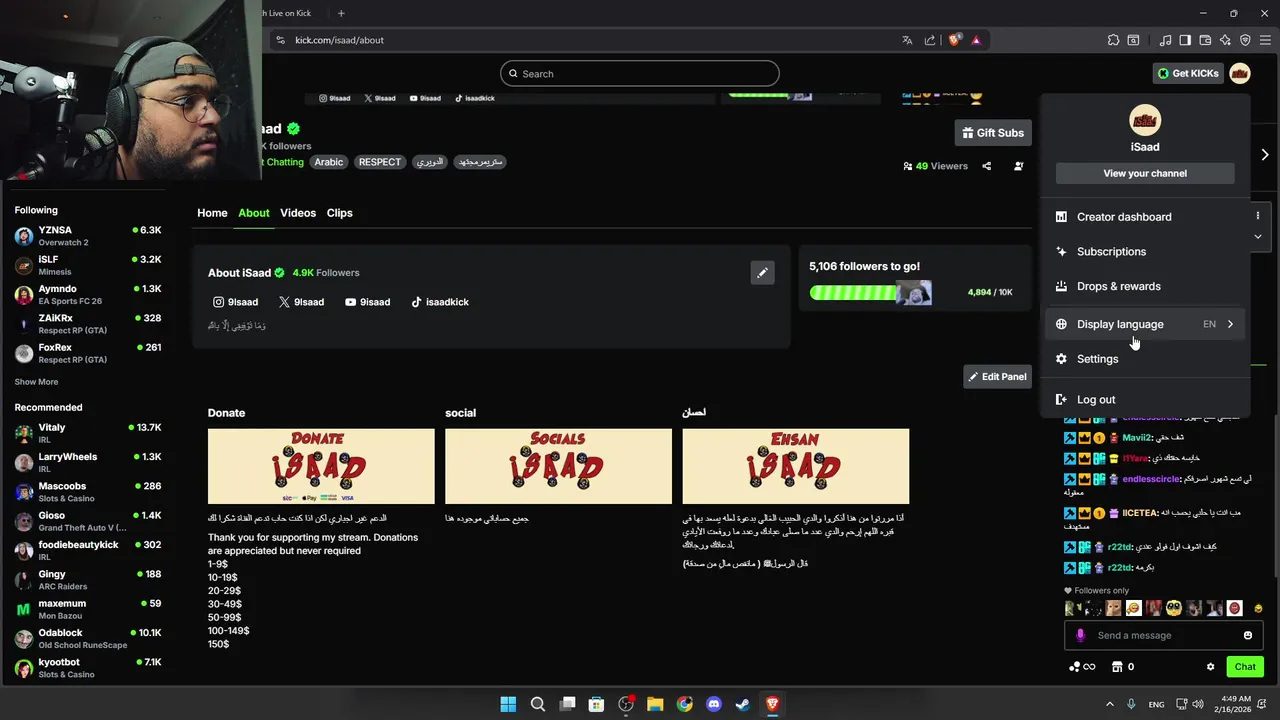1280x720 pixels.
Task: Open File Explorer from the taskbar
Action: click(x=655, y=704)
